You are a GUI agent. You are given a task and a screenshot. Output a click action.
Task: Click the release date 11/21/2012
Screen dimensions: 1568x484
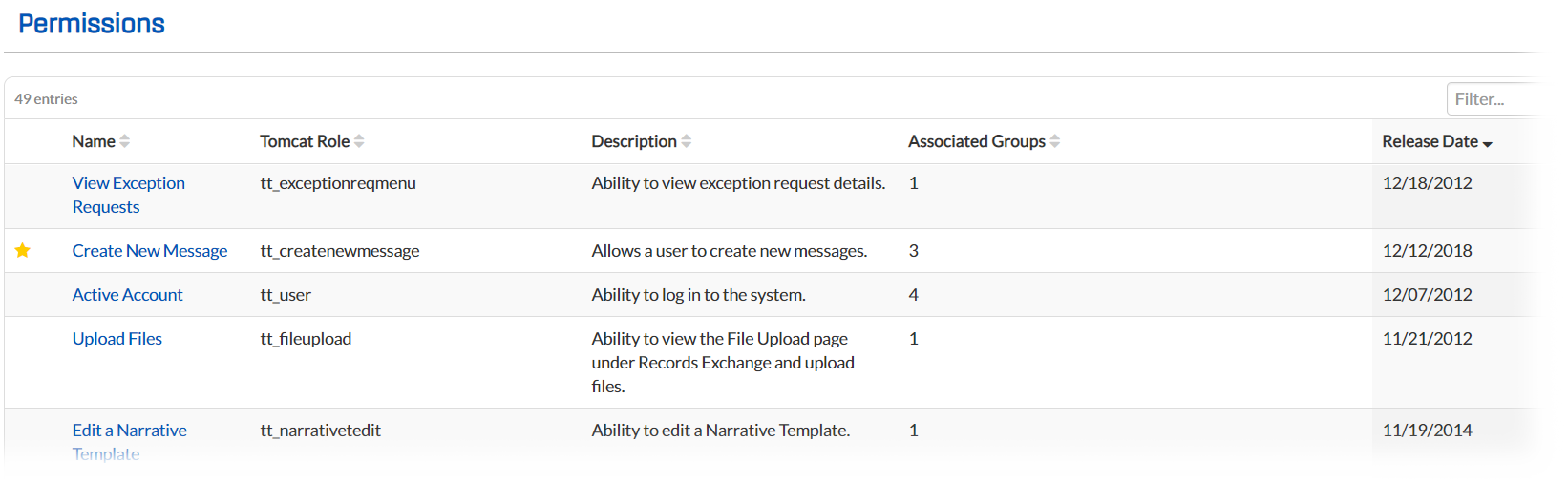click(x=1428, y=339)
